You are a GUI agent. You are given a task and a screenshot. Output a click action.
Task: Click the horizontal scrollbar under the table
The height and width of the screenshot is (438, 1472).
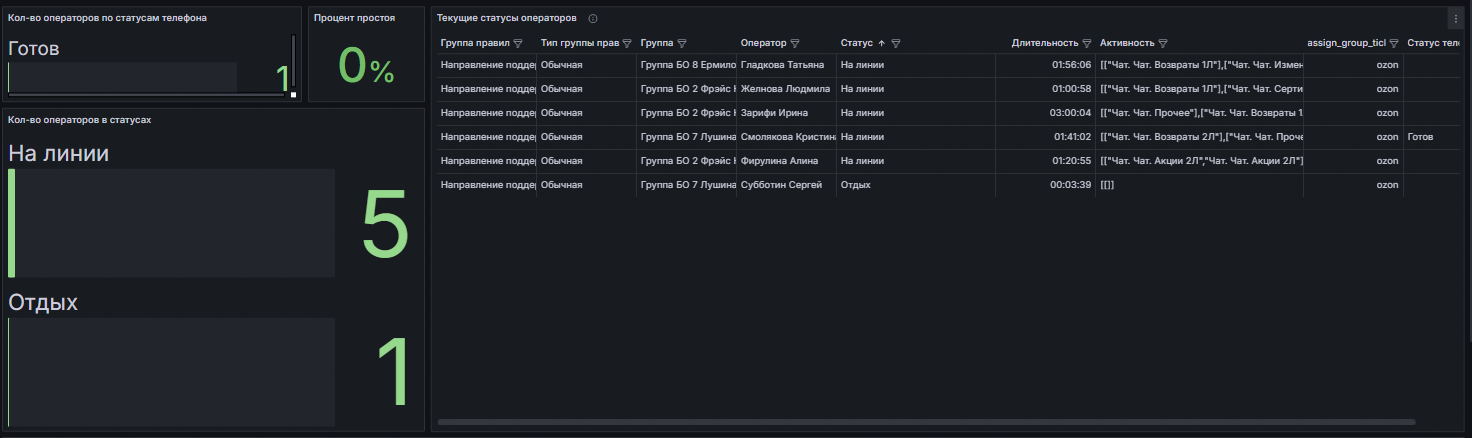click(x=900, y=423)
